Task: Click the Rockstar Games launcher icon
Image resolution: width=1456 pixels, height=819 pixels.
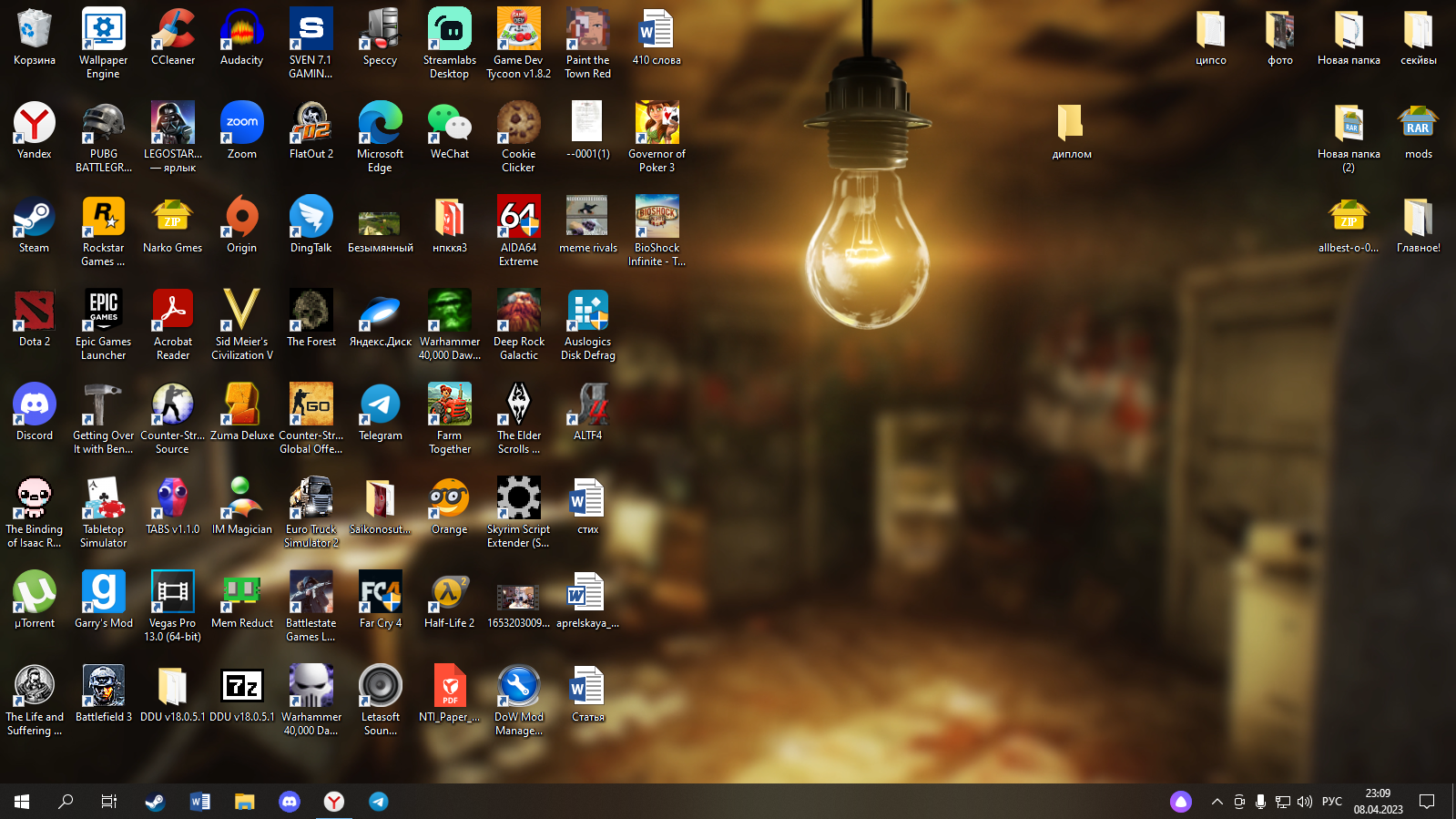Action: coord(104,230)
